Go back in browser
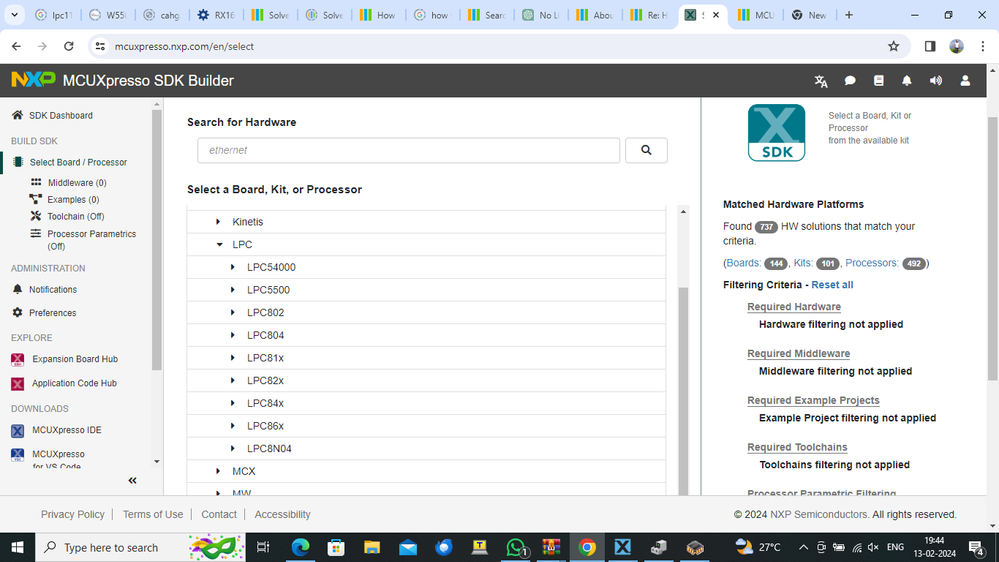The height and width of the screenshot is (562, 999). click(17, 46)
